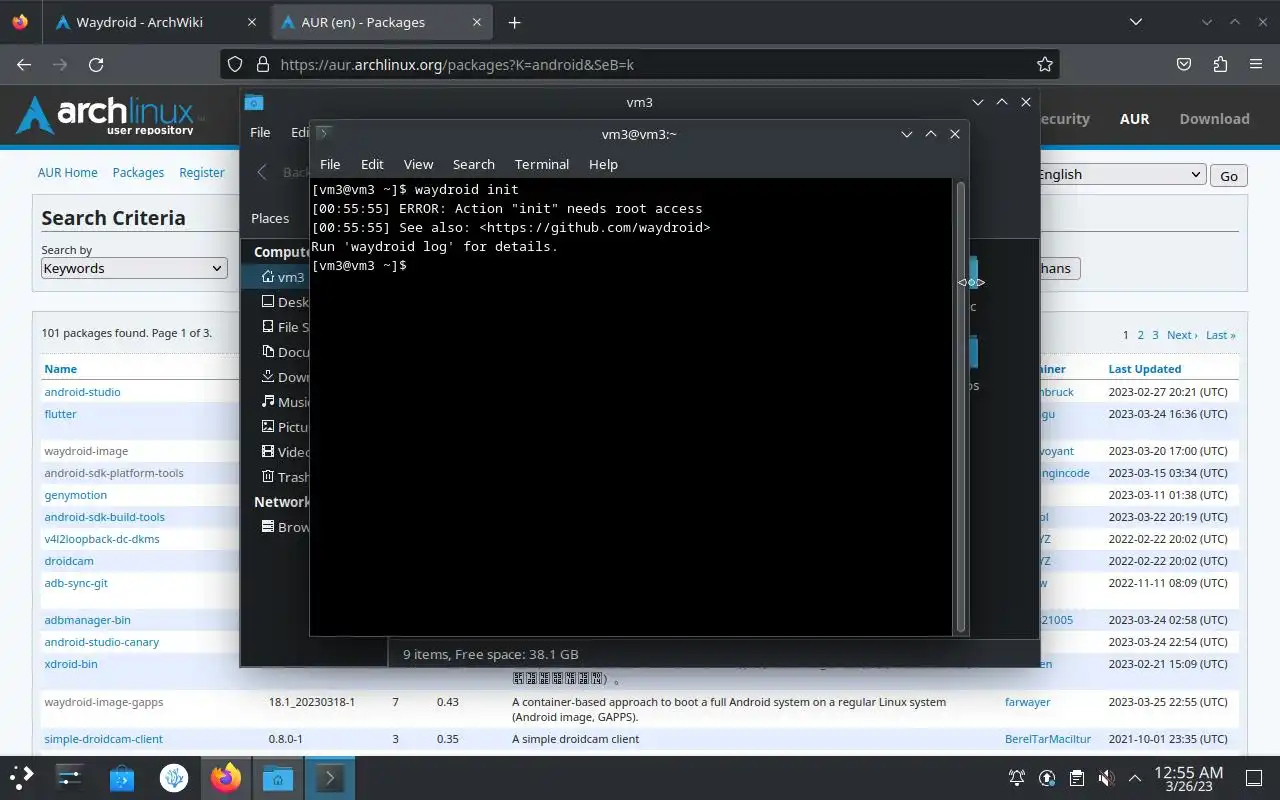The height and width of the screenshot is (800, 1280).
Task: Open AUR Home link
Action: tap(68, 172)
